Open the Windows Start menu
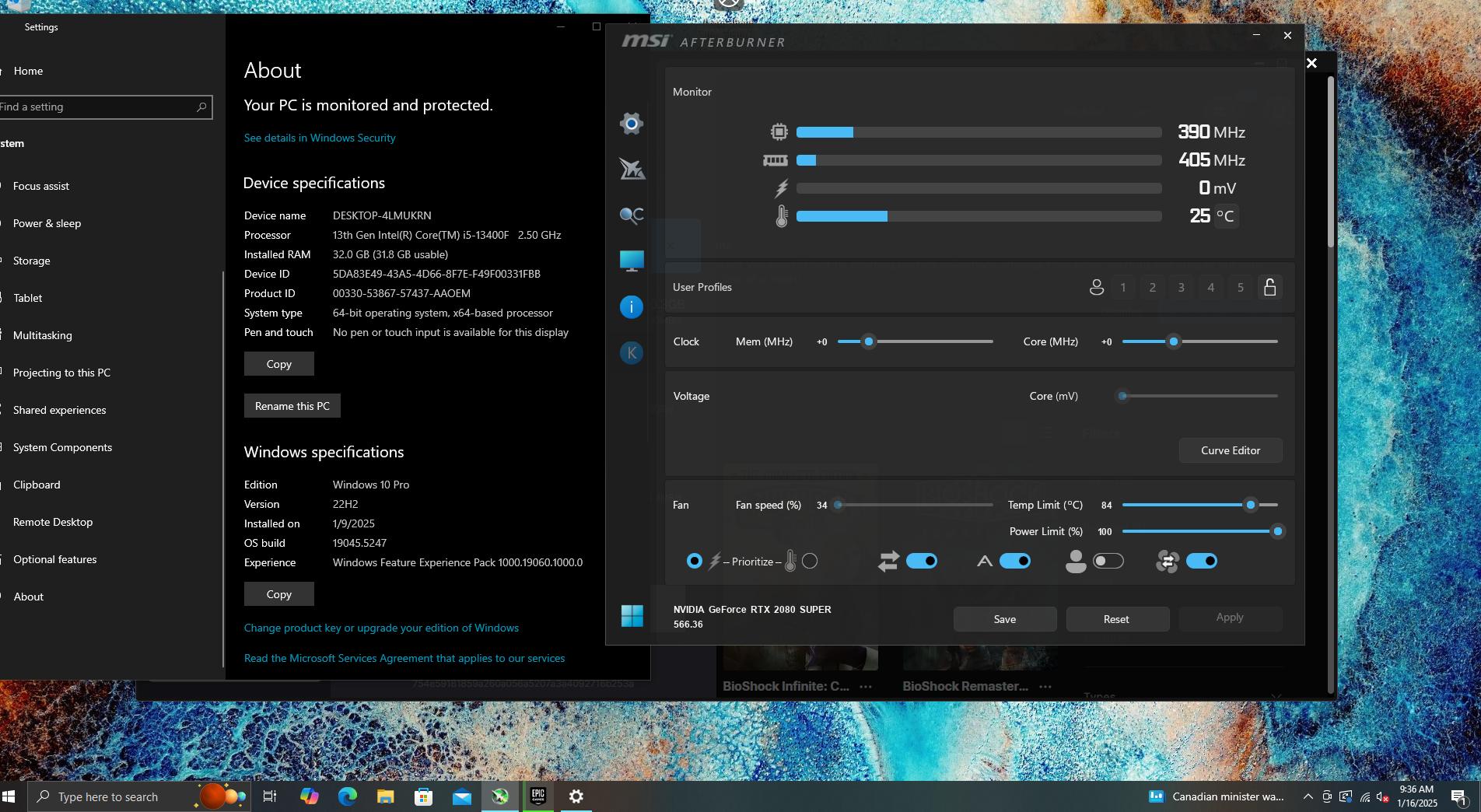This screenshot has width=1481, height=812. point(9,796)
